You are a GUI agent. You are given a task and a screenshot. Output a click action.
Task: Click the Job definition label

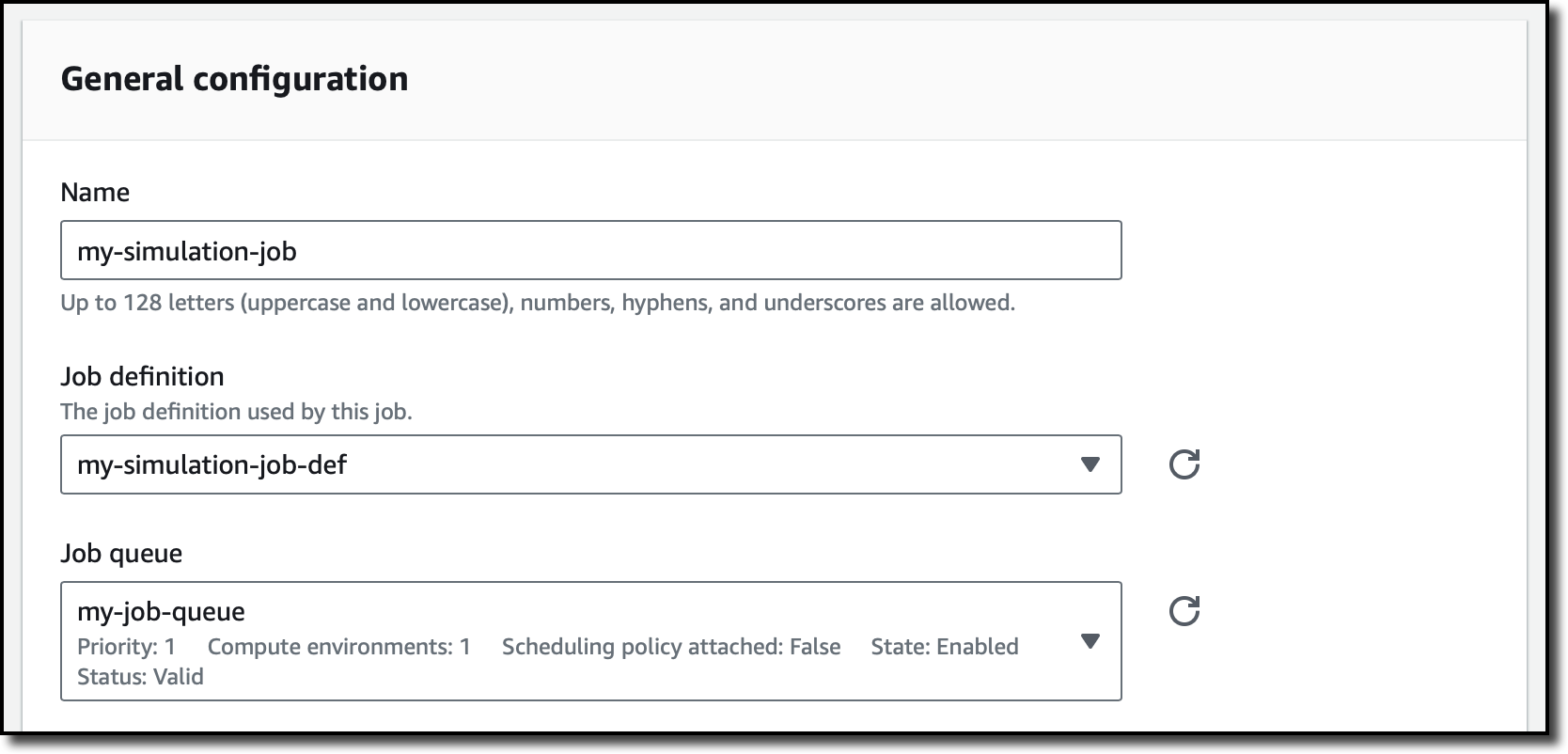142,377
